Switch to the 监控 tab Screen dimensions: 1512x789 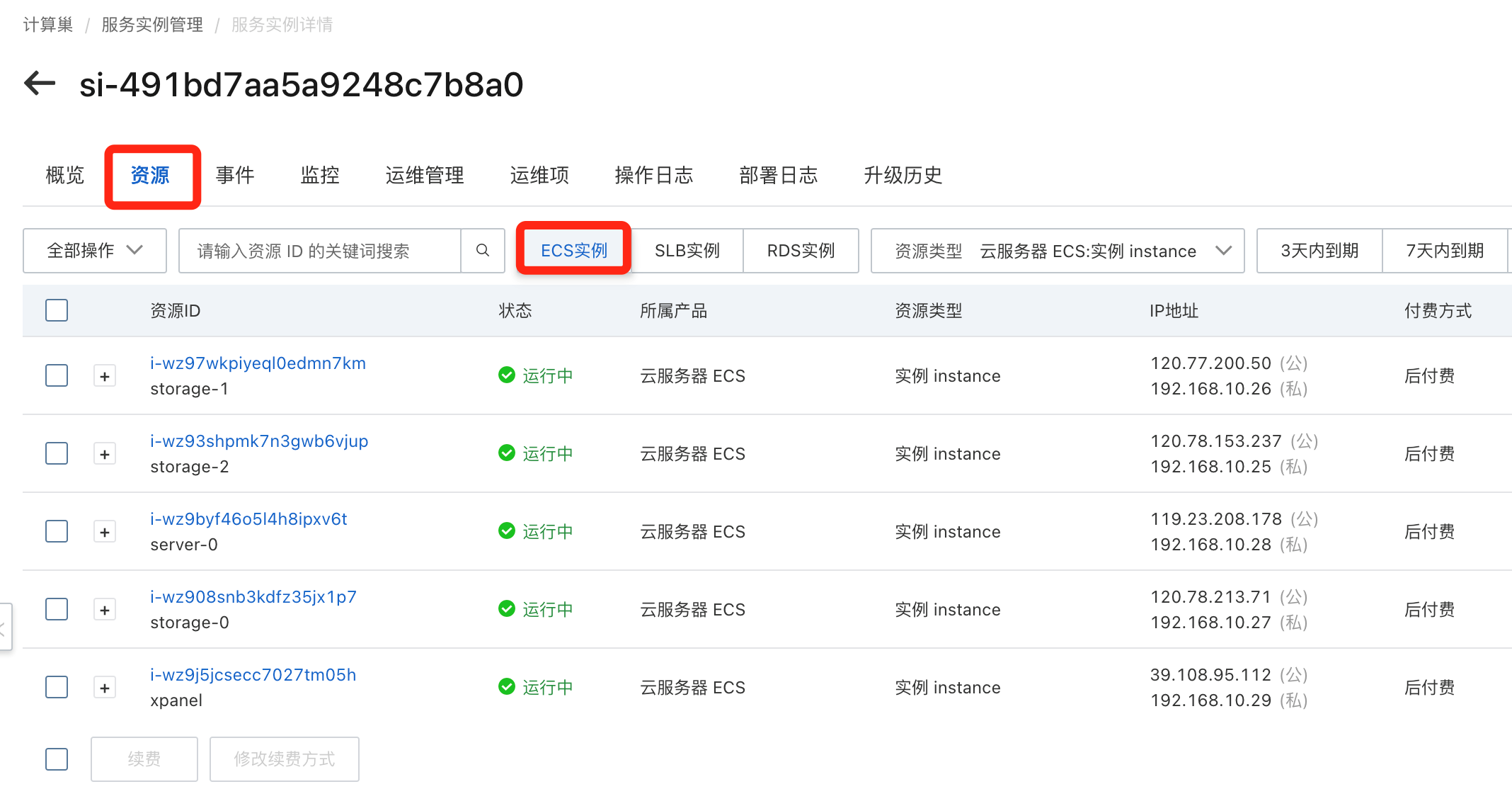(320, 175)
